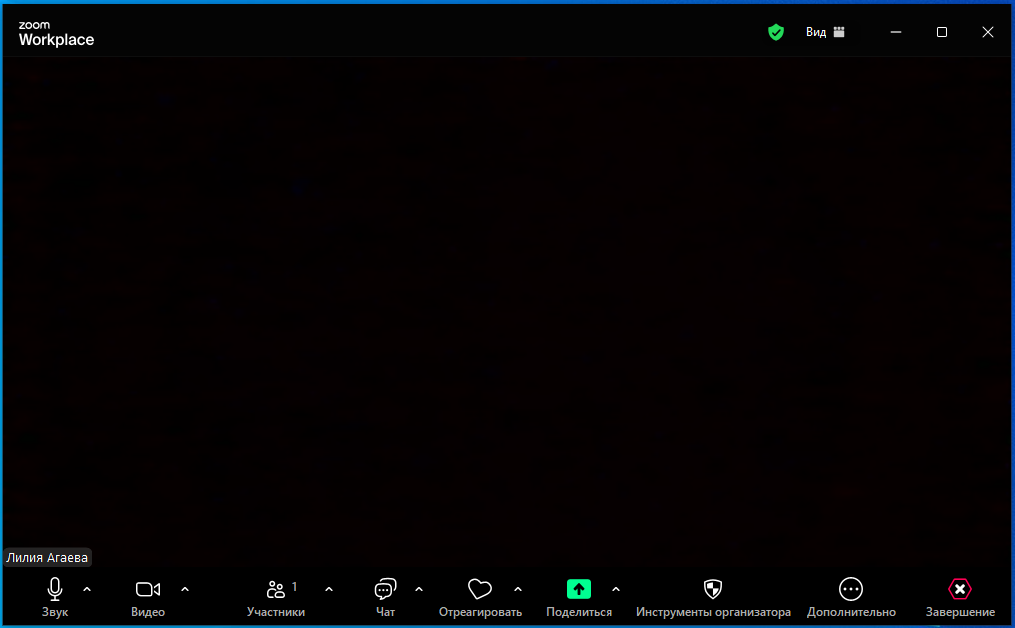
Task: Expand the arrow next to Отреагировать
Action: pyautogui.click(x=518, y=589)
